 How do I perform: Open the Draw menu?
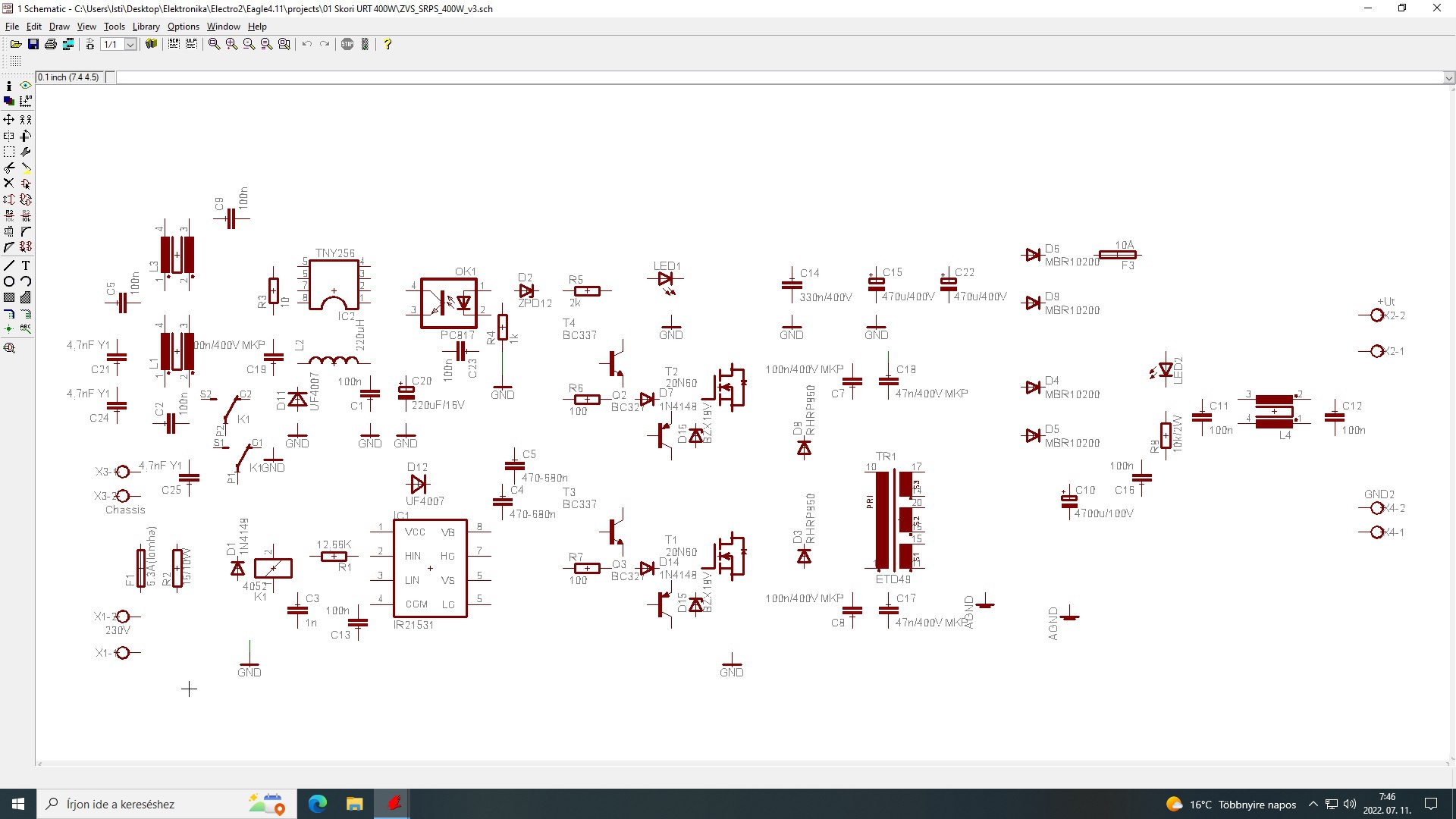59,27
